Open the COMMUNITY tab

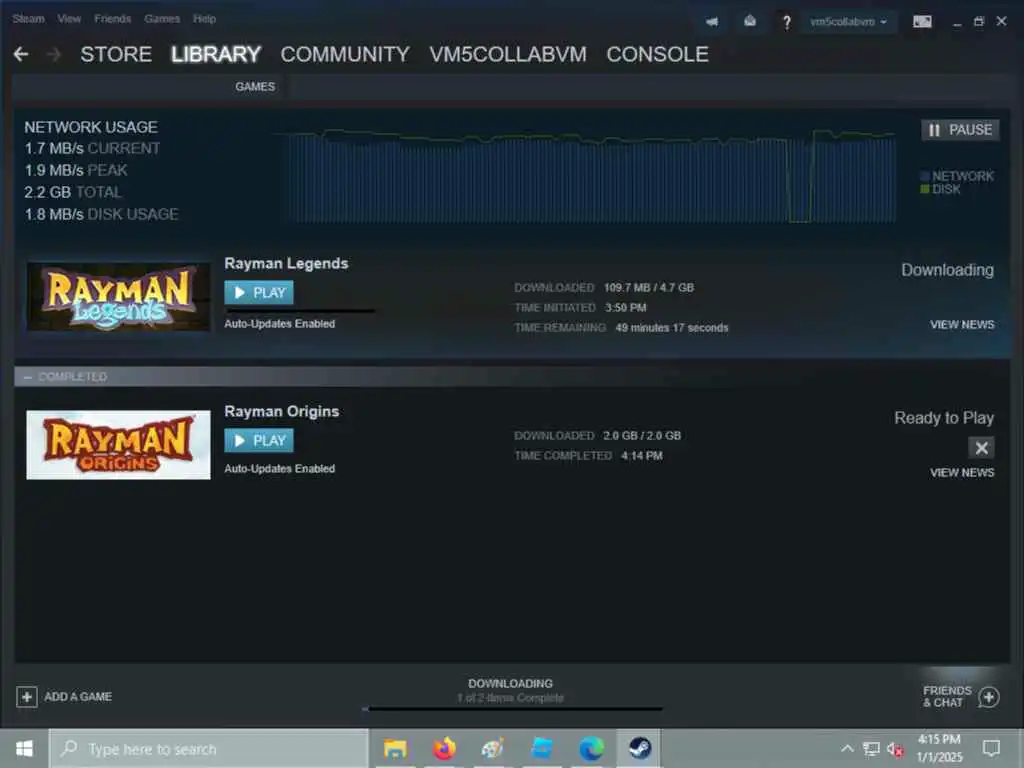(x=345, y=54)
